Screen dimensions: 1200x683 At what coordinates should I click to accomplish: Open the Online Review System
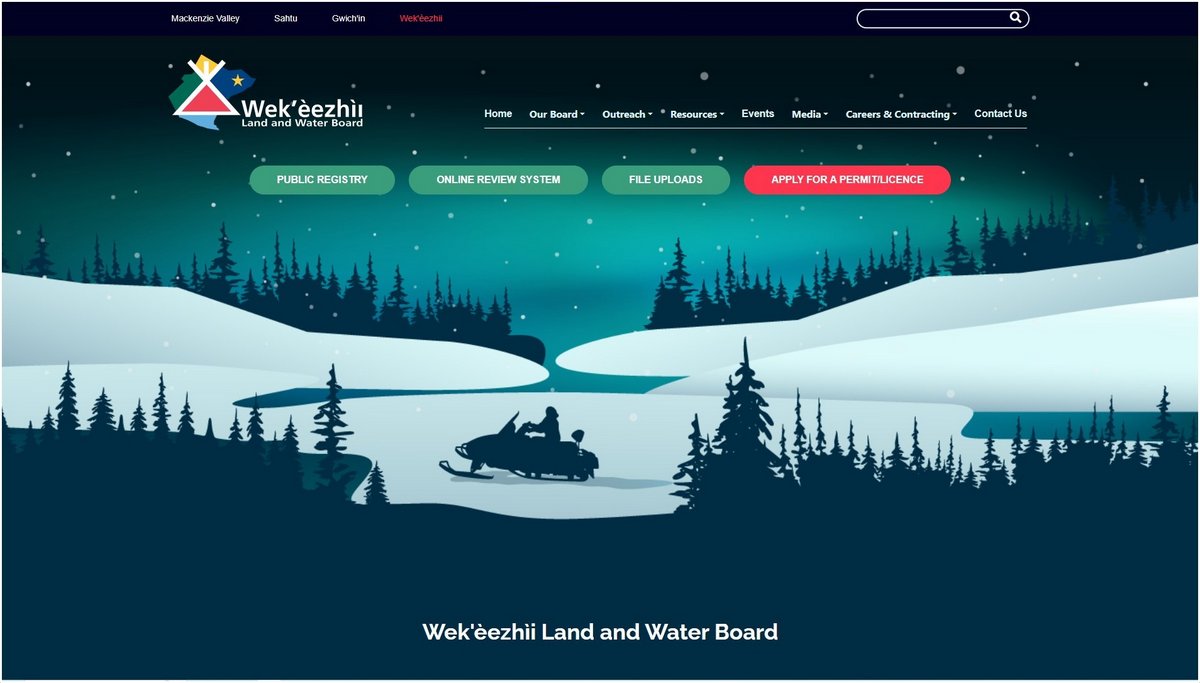tap(498, 180)
